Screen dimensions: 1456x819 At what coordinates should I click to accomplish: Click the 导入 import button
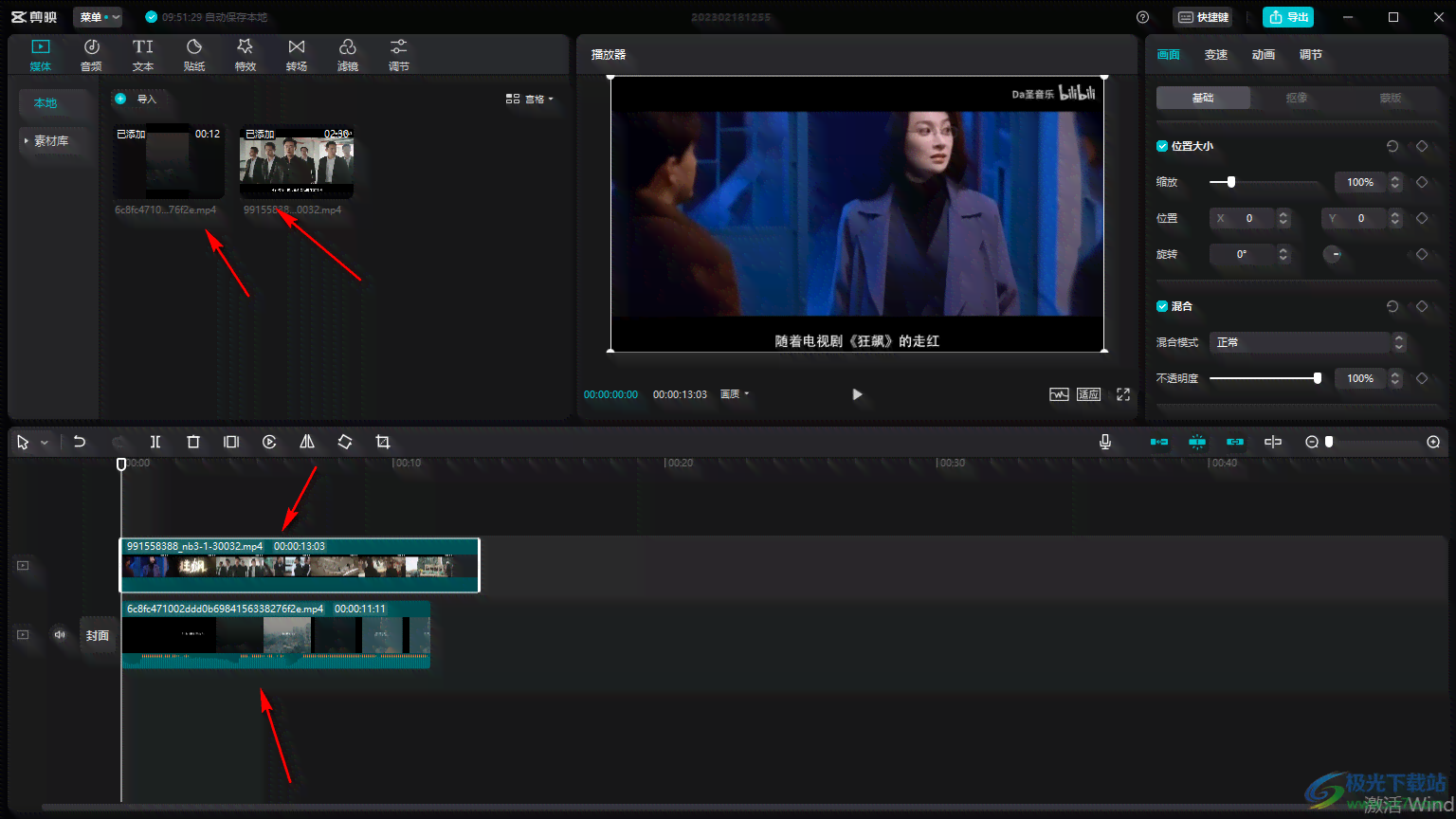(136, 99)
